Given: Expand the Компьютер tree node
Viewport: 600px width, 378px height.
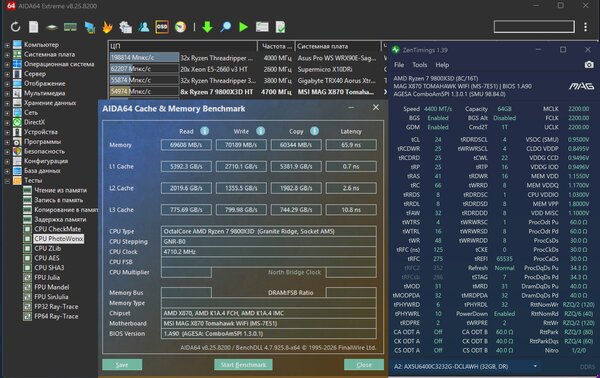Looking at the screenshot, I should 7,45.
